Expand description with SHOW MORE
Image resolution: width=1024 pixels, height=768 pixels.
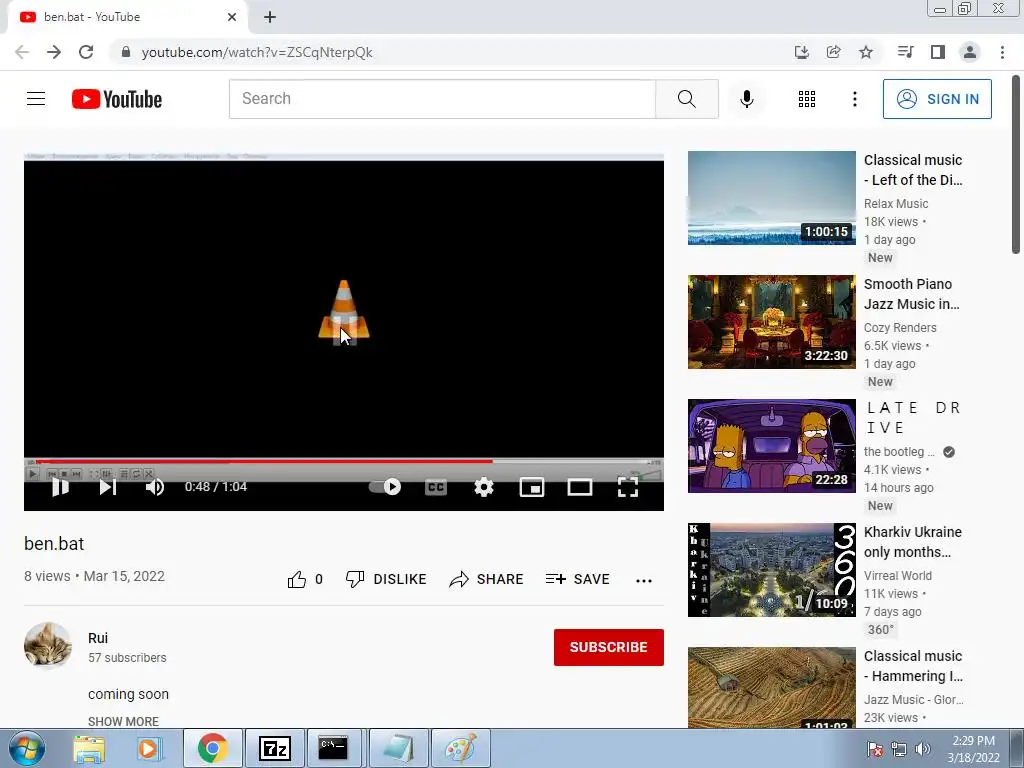click(x=123, y=721)
